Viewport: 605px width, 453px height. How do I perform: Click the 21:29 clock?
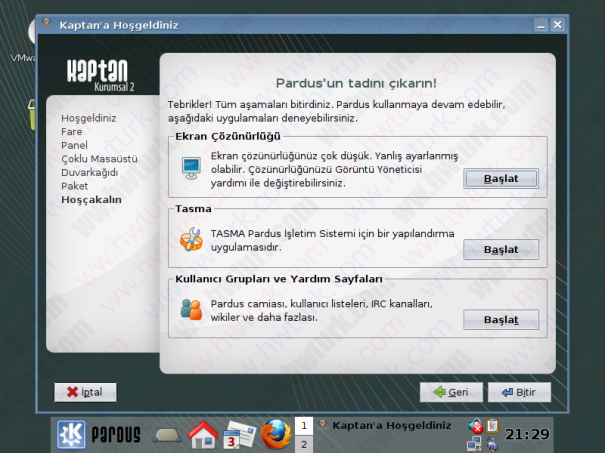click(527, 435)
